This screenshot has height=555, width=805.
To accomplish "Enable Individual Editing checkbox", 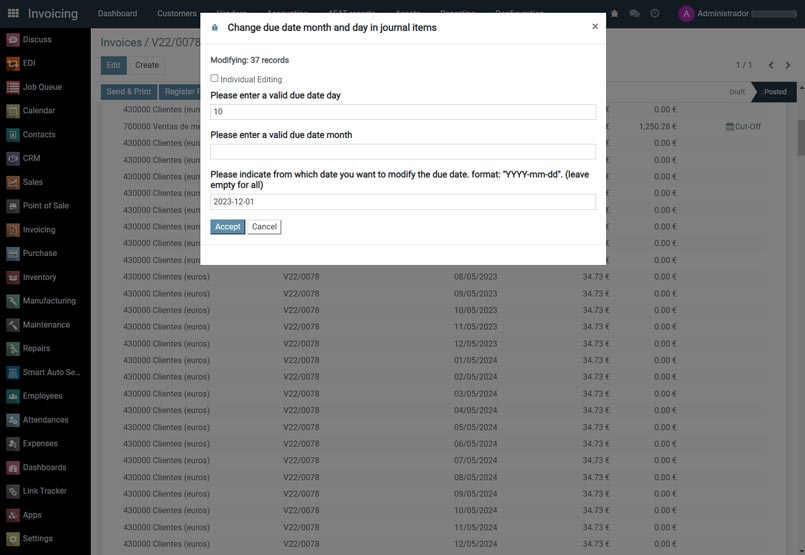I will (x=214, y=78).
